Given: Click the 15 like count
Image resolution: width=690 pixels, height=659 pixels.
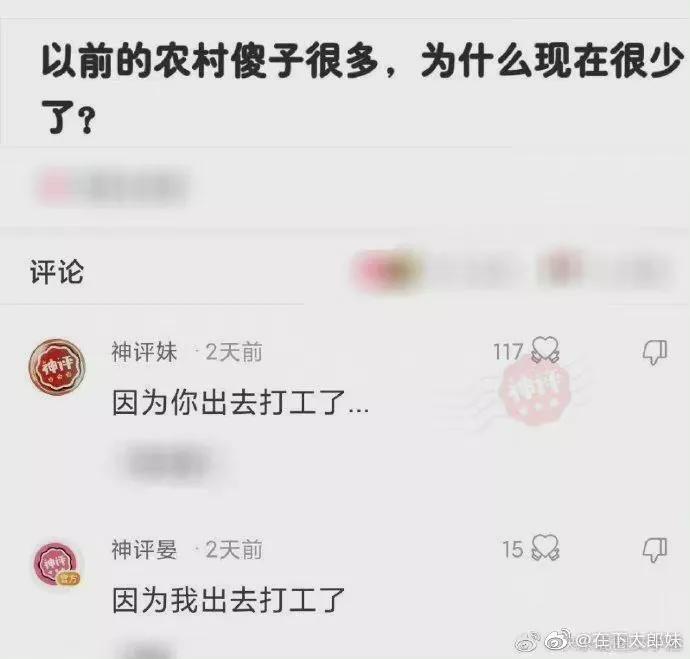Looking at the screenshot, I should point(513,549).
